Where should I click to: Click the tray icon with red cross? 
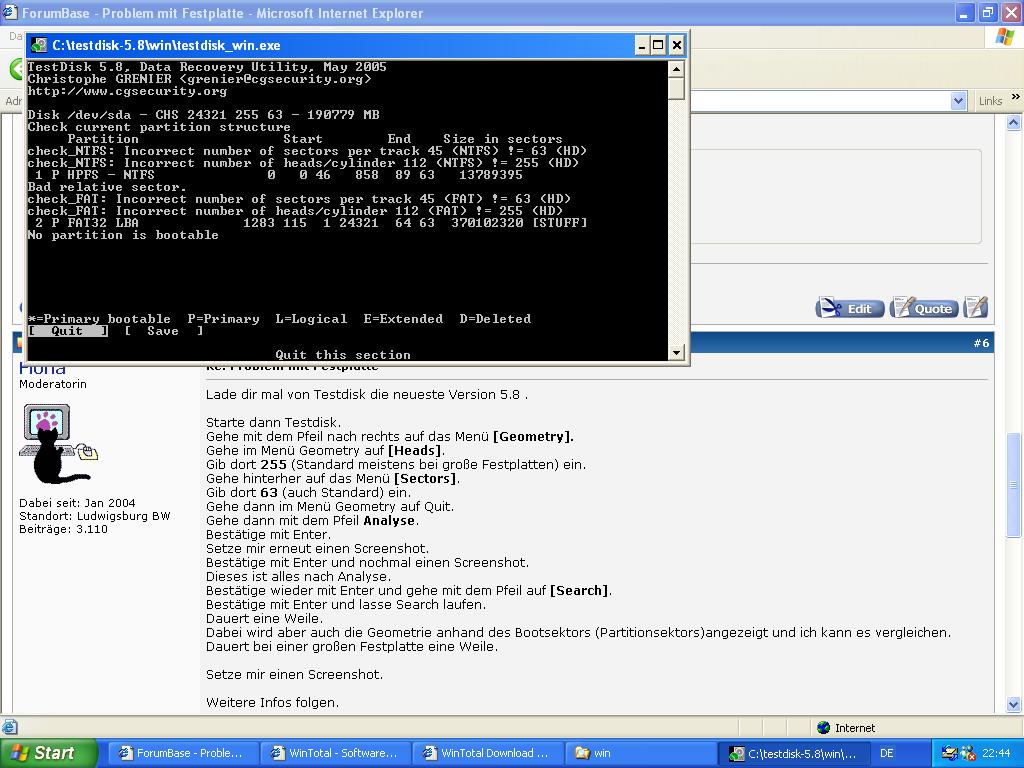coord(967,753)
